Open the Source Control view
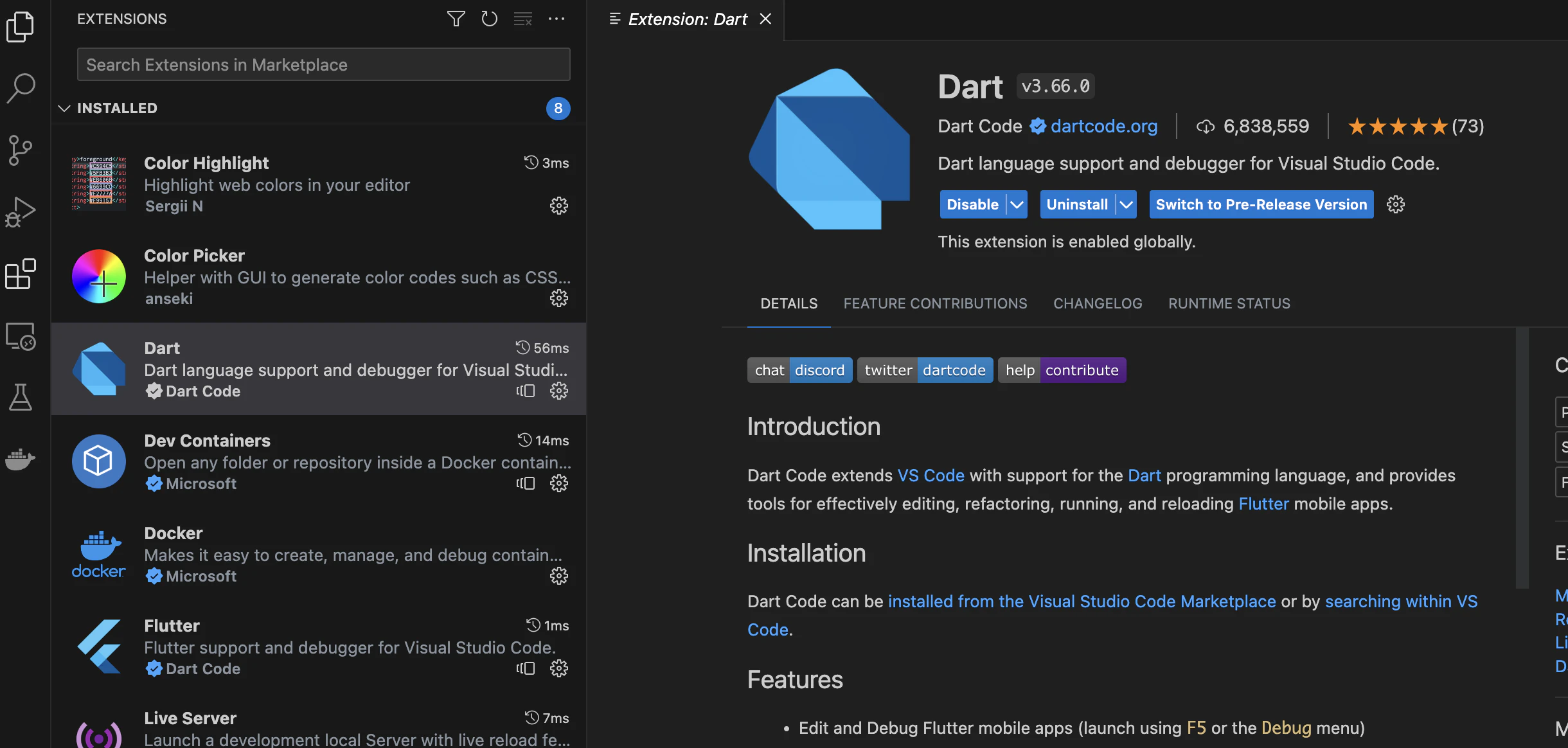 click(21, 150)
